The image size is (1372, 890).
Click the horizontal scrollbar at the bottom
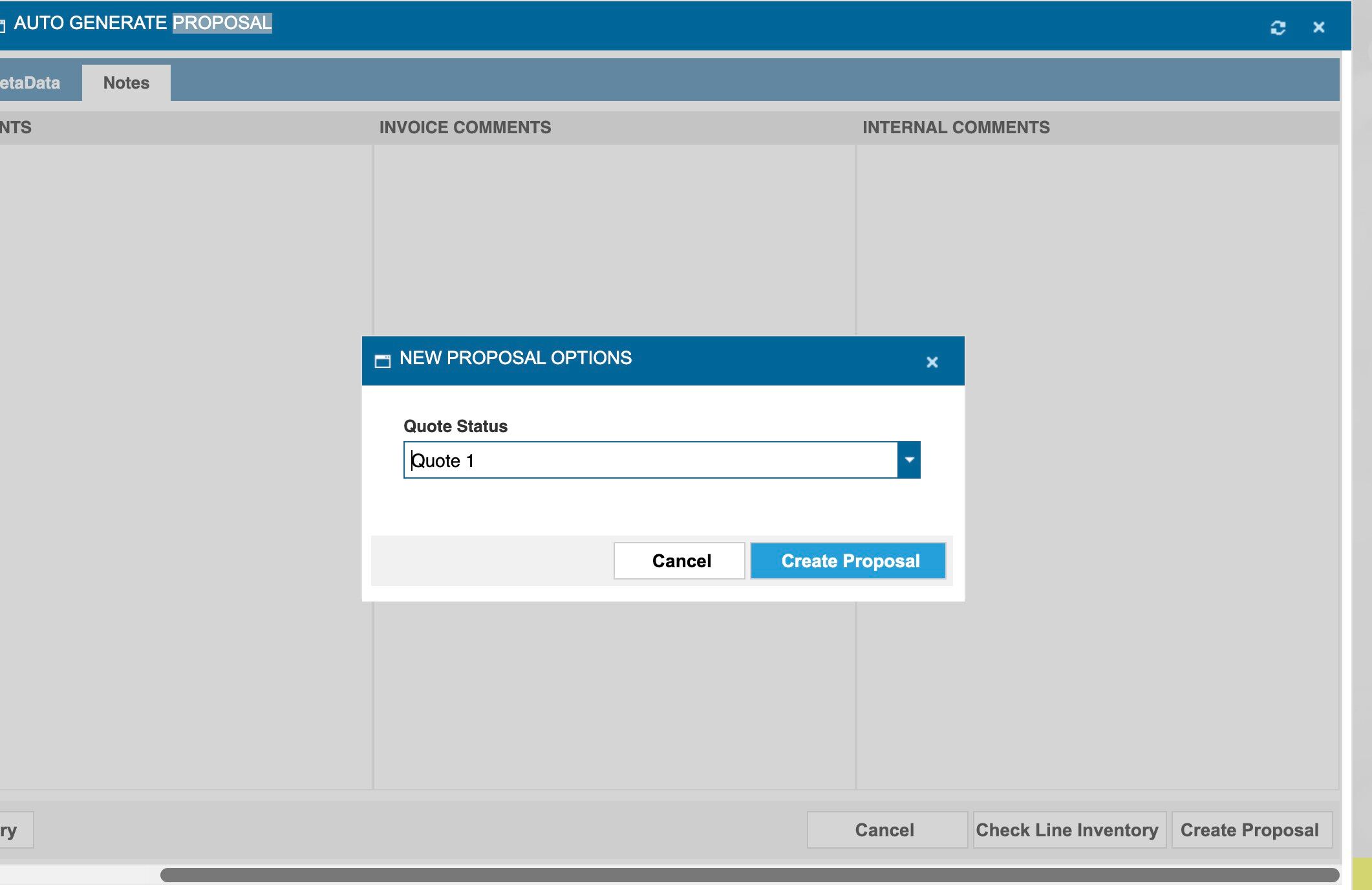749,875
